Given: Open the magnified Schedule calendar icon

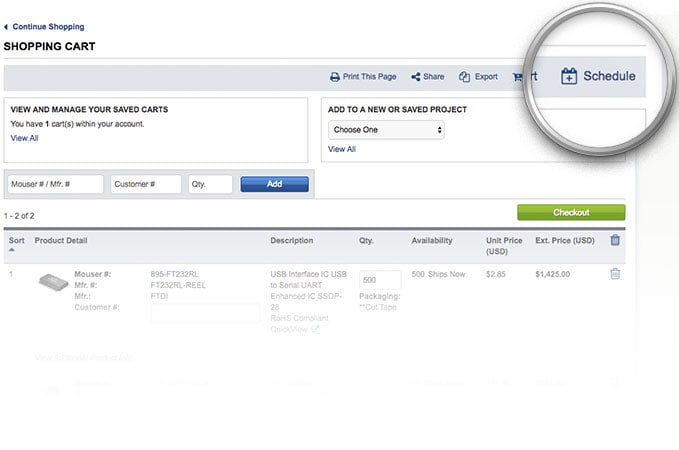Looking at the screenshot, I should (x=569, y=76).
